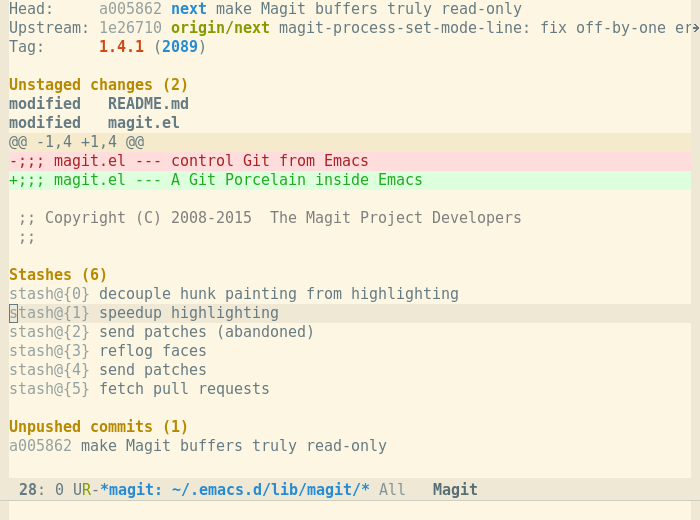
Task: Collapse the Unpushed commits section header
Action: tap(98, 427)
